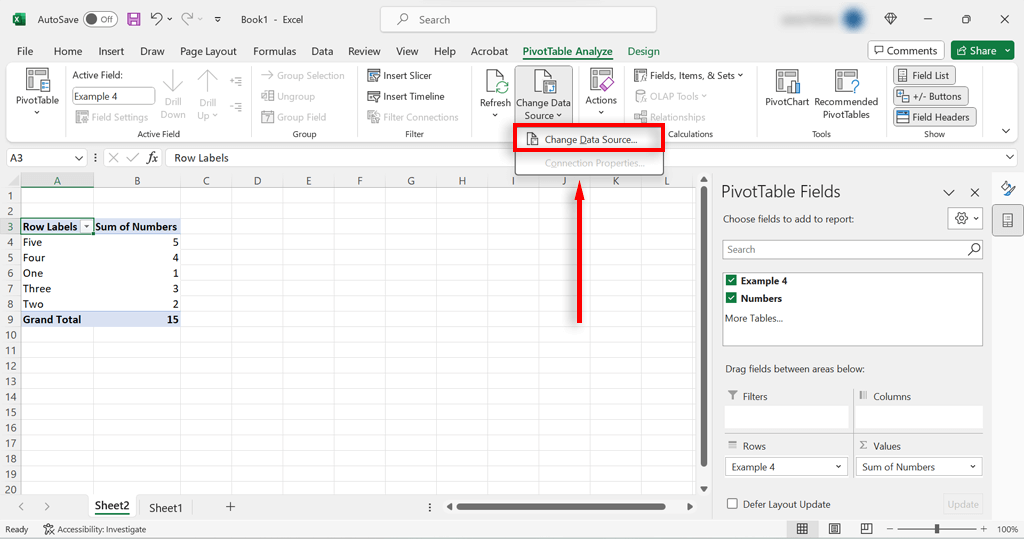Image resolution: width=1024 pixels, height=539 pixels.
Task: Click Insert Timeline
Action: point(406,96)
